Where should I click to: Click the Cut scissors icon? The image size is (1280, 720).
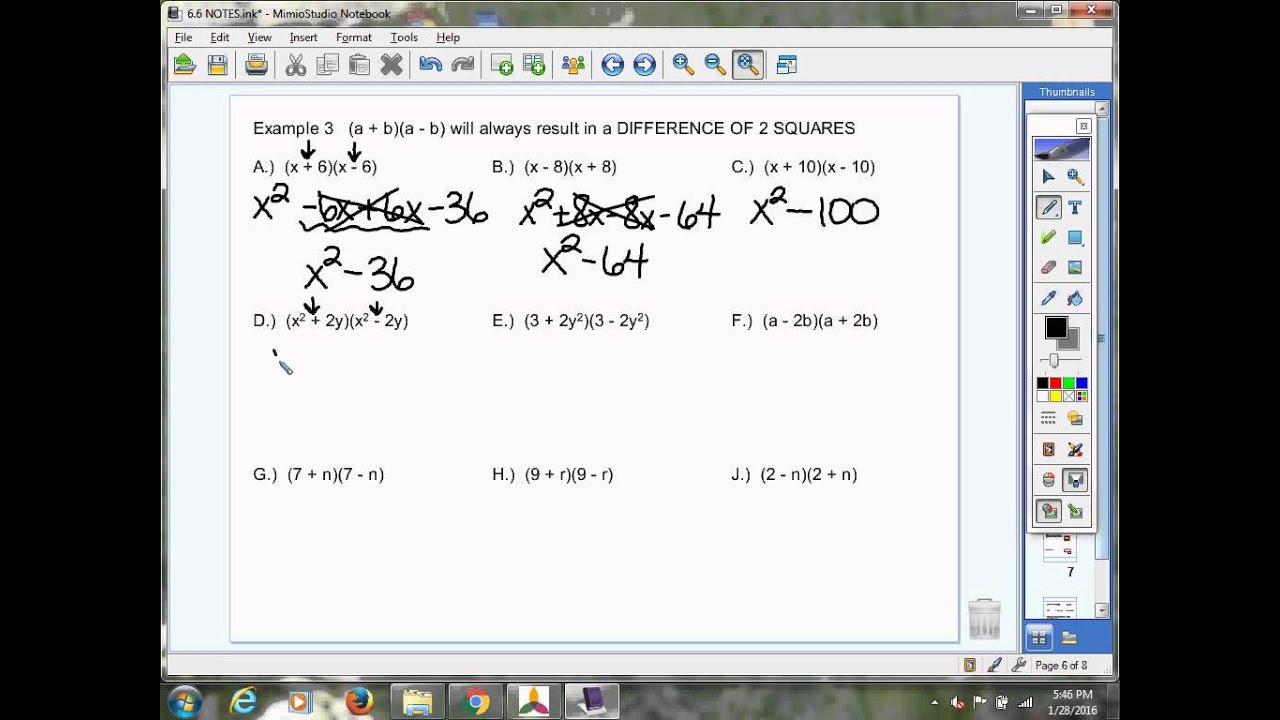(296, 65)
